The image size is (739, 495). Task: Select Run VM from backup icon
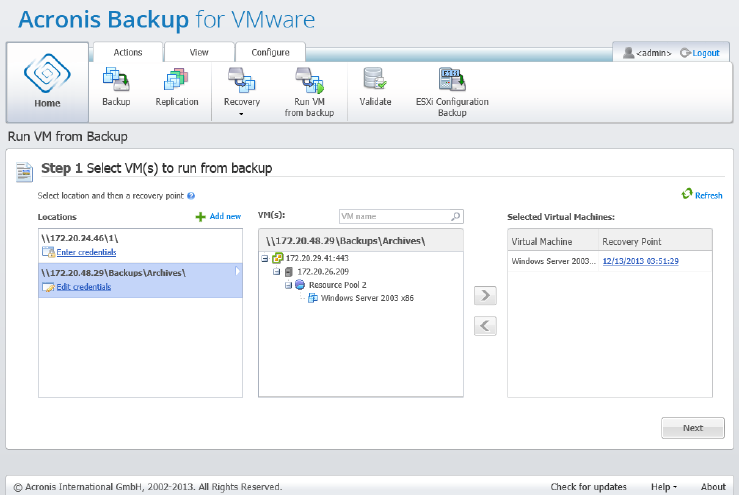pyautogui.click(x=310, y=80)
